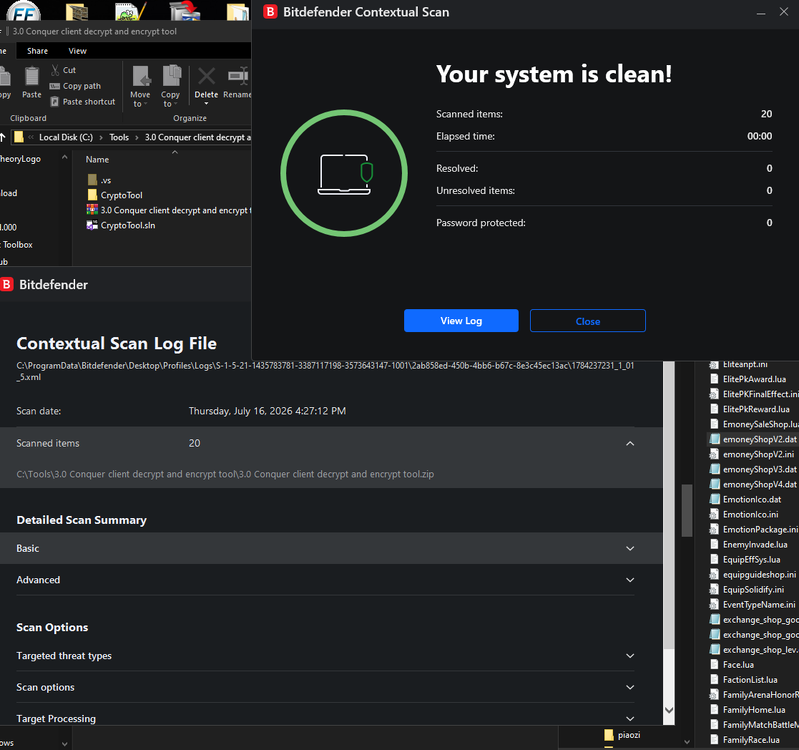Click the Move to icon
Image resolution: width=799 pixels, height=750 pixels.
[141, 76]
